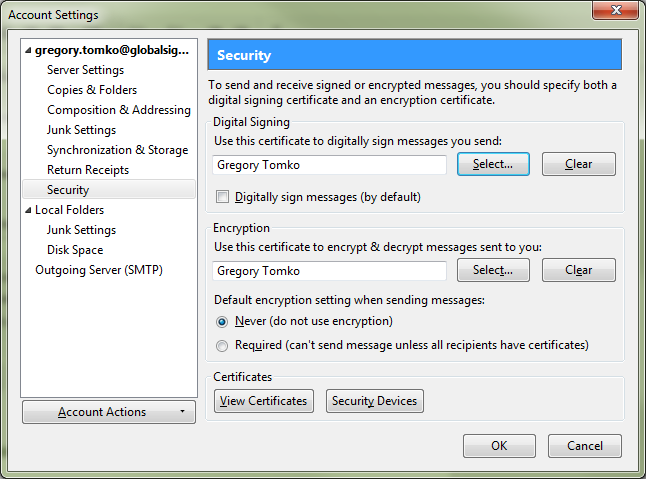The height and width of the screenshot is (480, 647).
Task: Open Composition & Addressing settings
Action: (x=118, y=110)
